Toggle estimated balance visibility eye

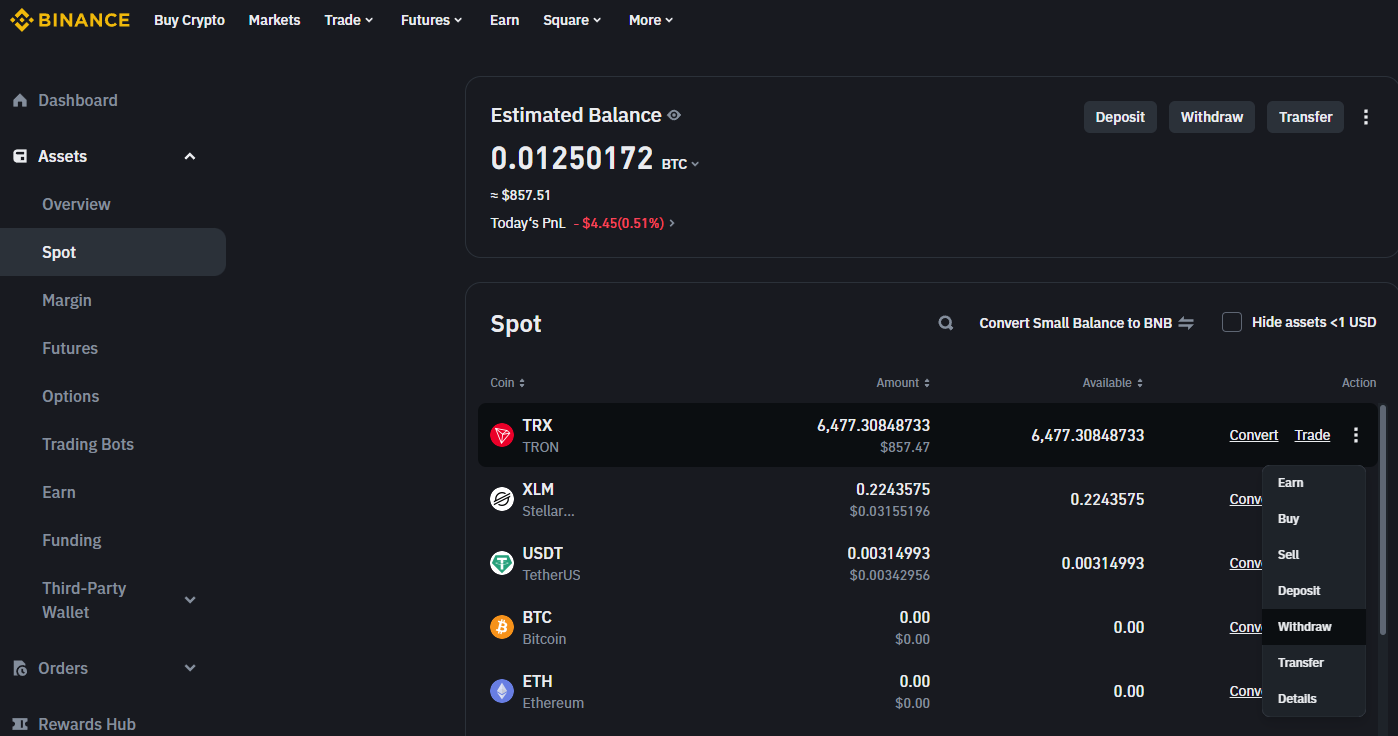click(x=674, y=115)
